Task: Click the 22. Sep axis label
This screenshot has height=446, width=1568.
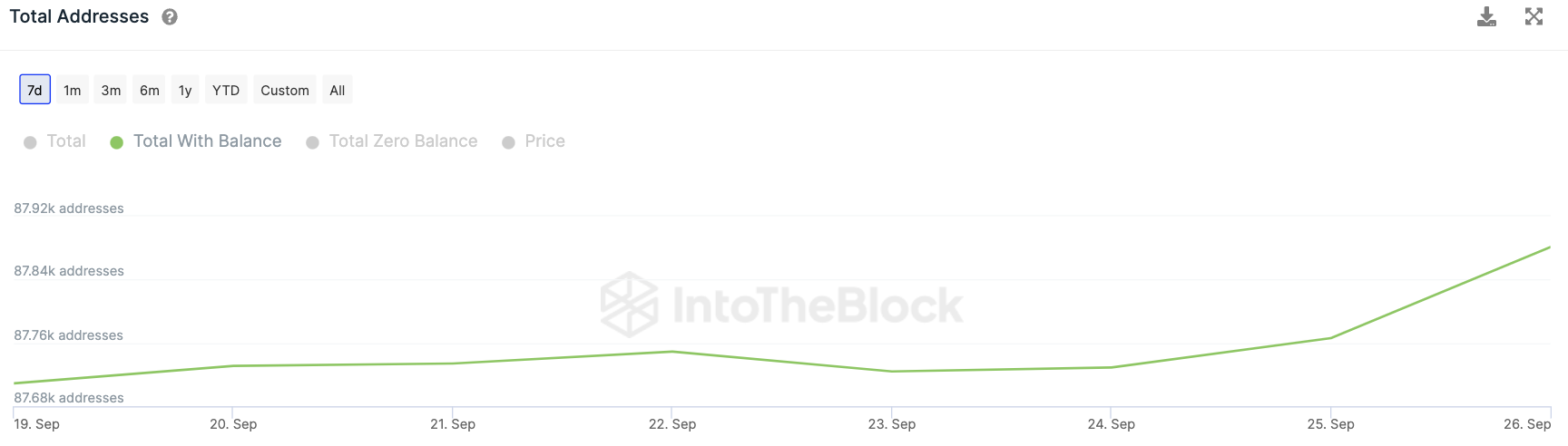Action: coord(672,424)
